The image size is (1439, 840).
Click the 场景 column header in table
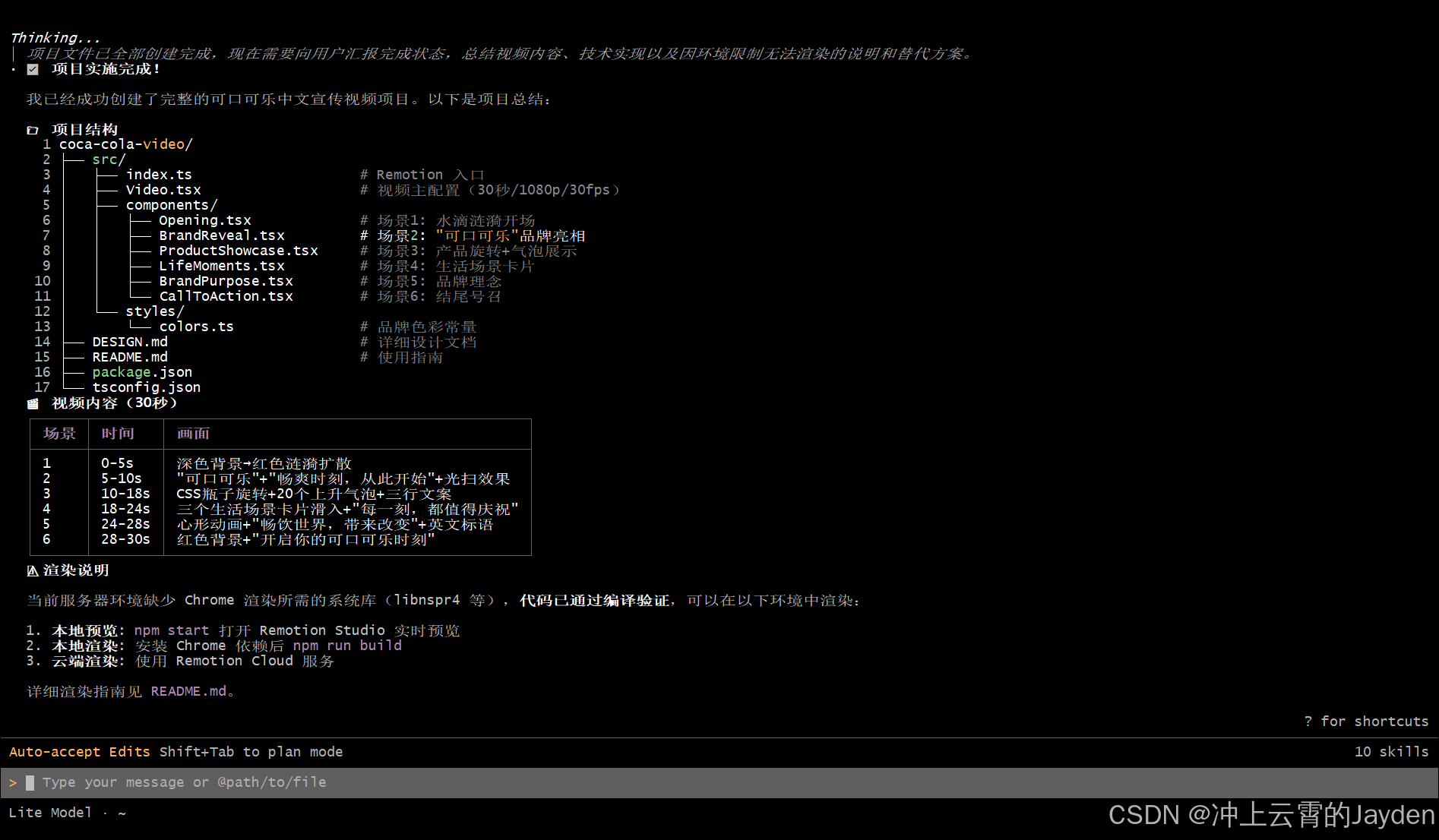coord(59,434)
